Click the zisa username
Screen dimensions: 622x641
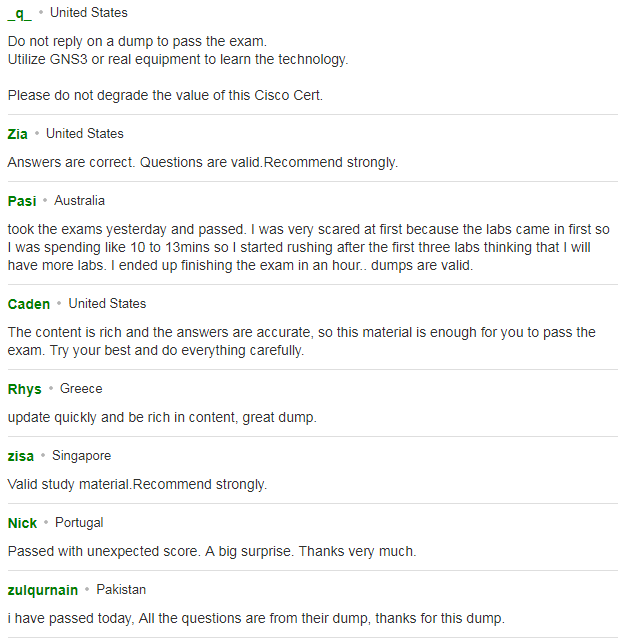pyautogui.click(x=21, y=456)
